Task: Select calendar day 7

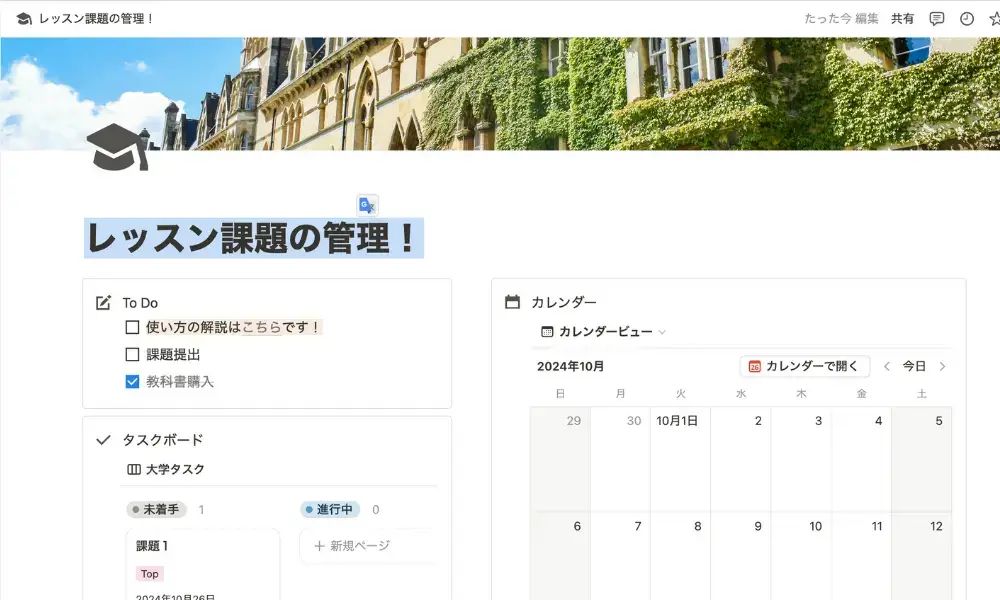Action: (x=620, y=556)
